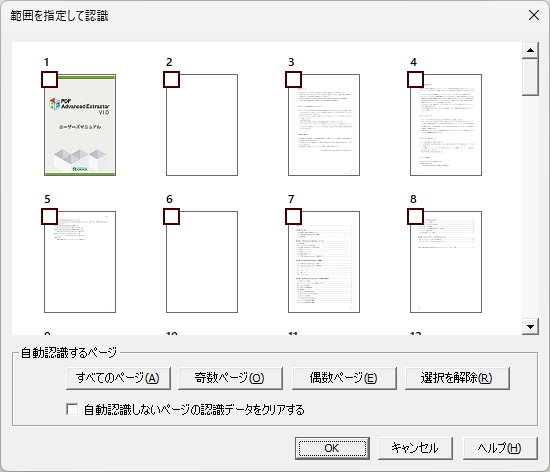The width and height of the screenshot is (550, 472).
Task: Click 奇数ページ(O) button
Action: pyautogui.click(x=230, y=378)
